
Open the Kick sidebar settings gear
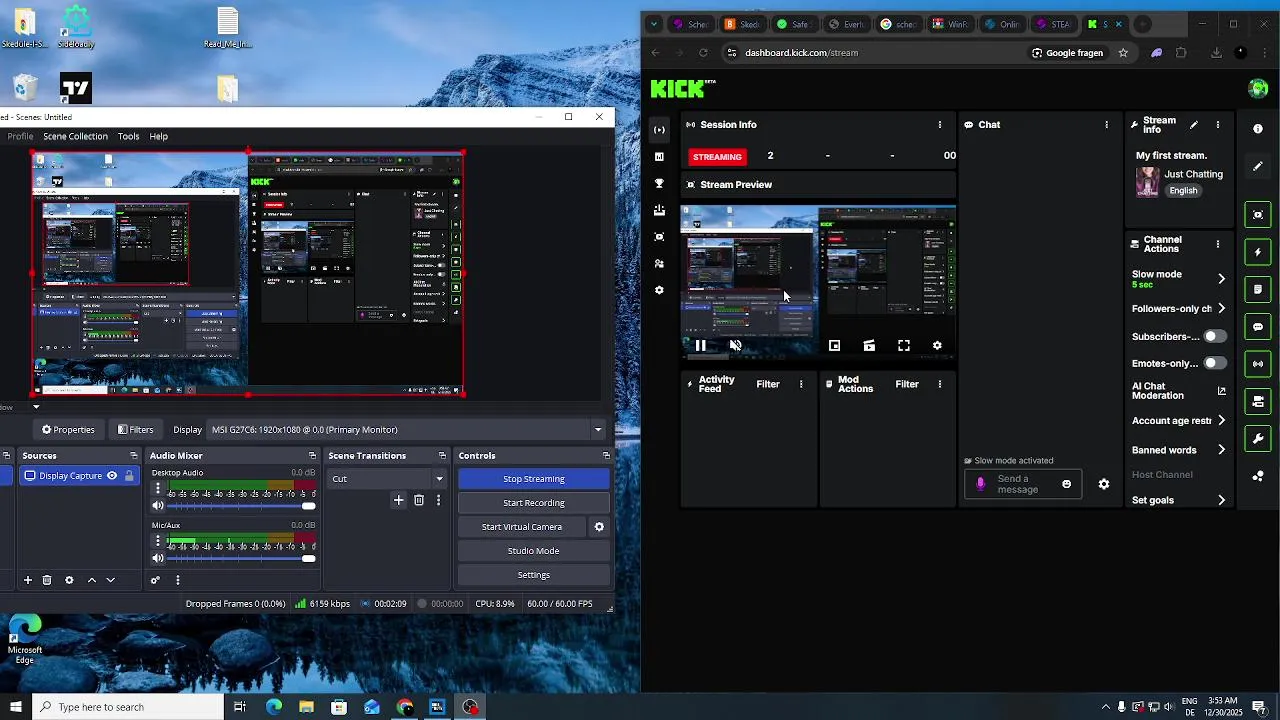[659, 290]
